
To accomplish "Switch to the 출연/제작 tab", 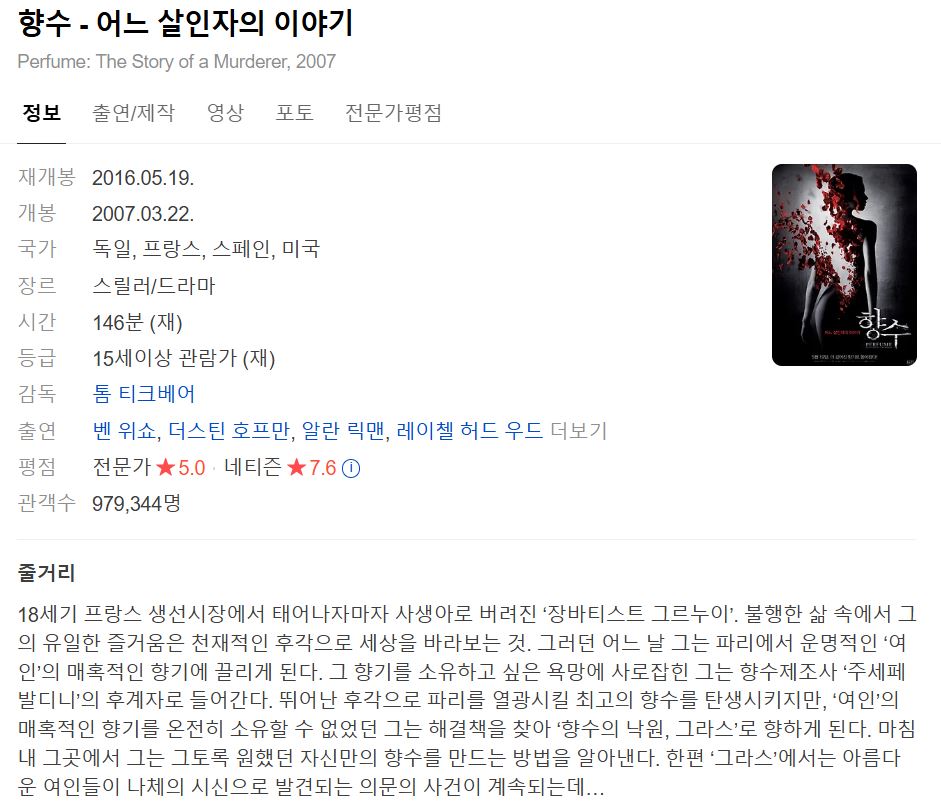I will [x=133, y=113].
